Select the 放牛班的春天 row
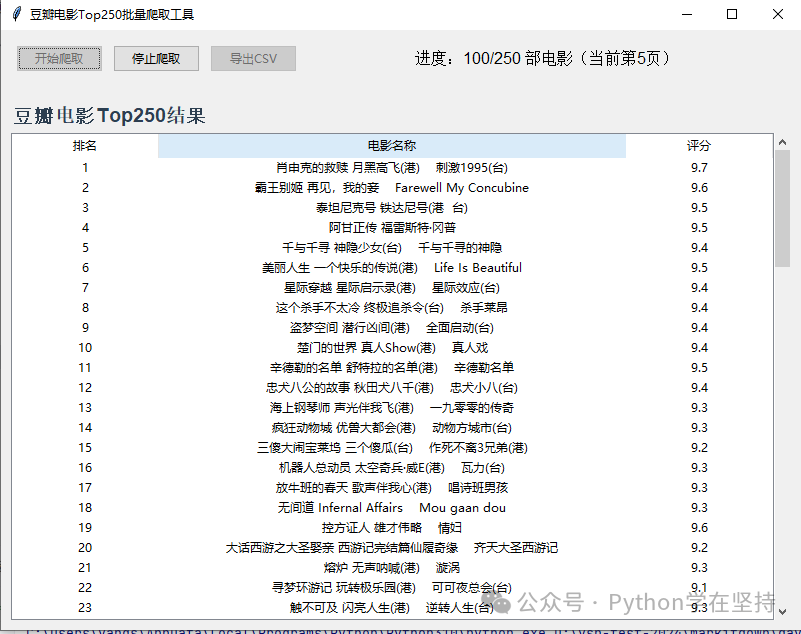The height and width of the screenshot is (634, 801). coord(392,487)
